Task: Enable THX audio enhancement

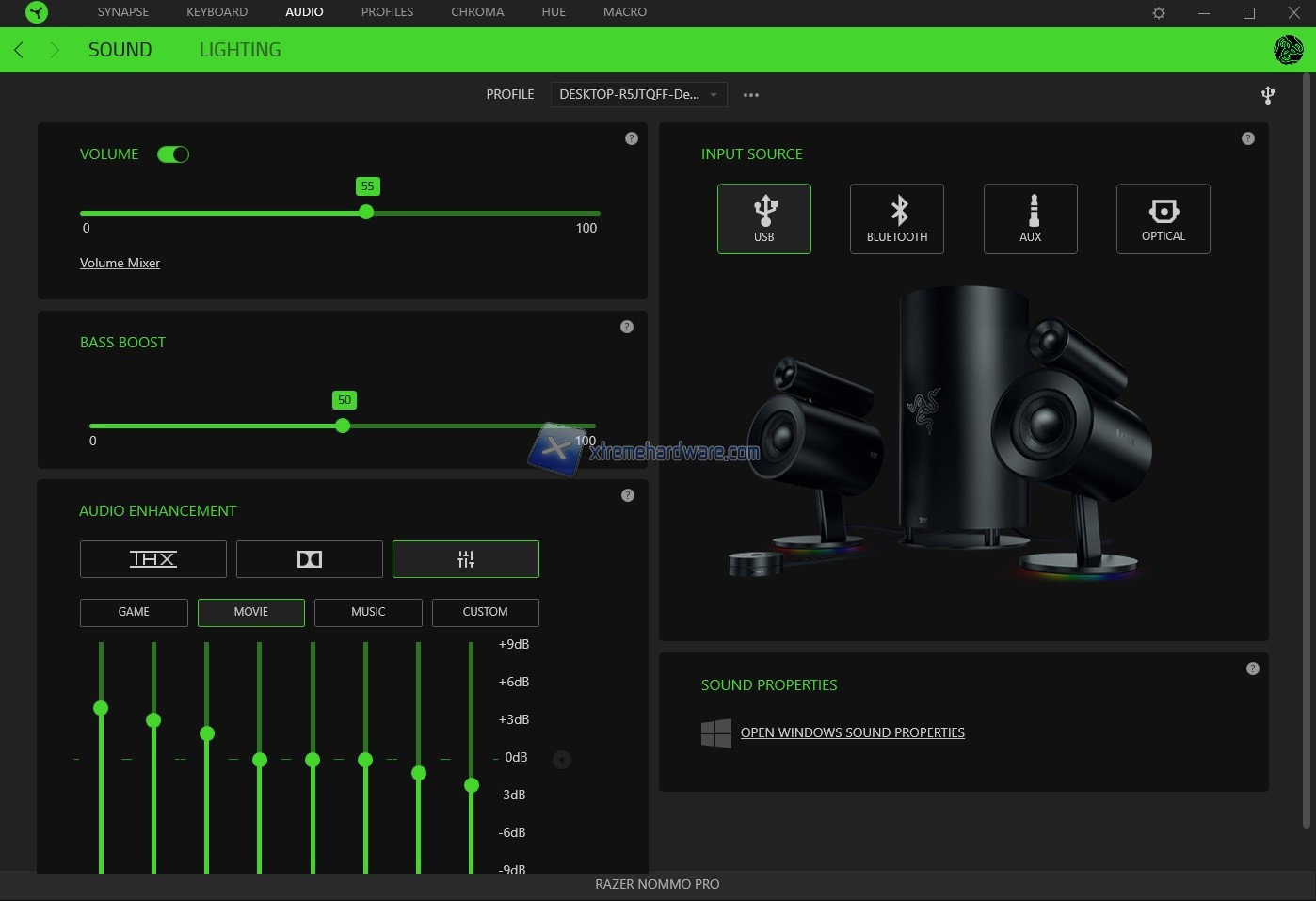Action: click(152, 559)
